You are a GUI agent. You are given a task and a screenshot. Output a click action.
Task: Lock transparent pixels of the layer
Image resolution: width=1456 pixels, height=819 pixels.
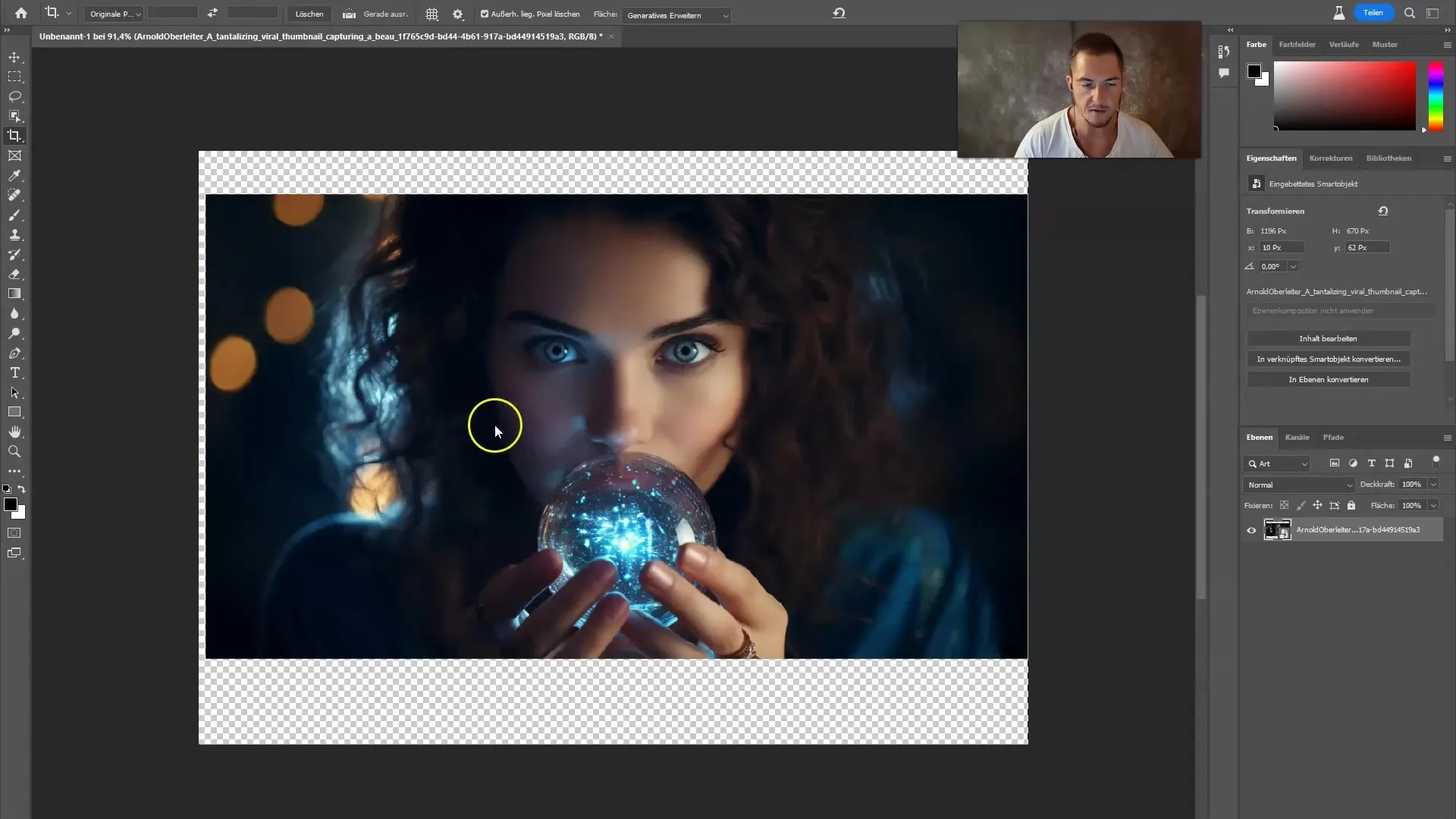(1284, 505)
